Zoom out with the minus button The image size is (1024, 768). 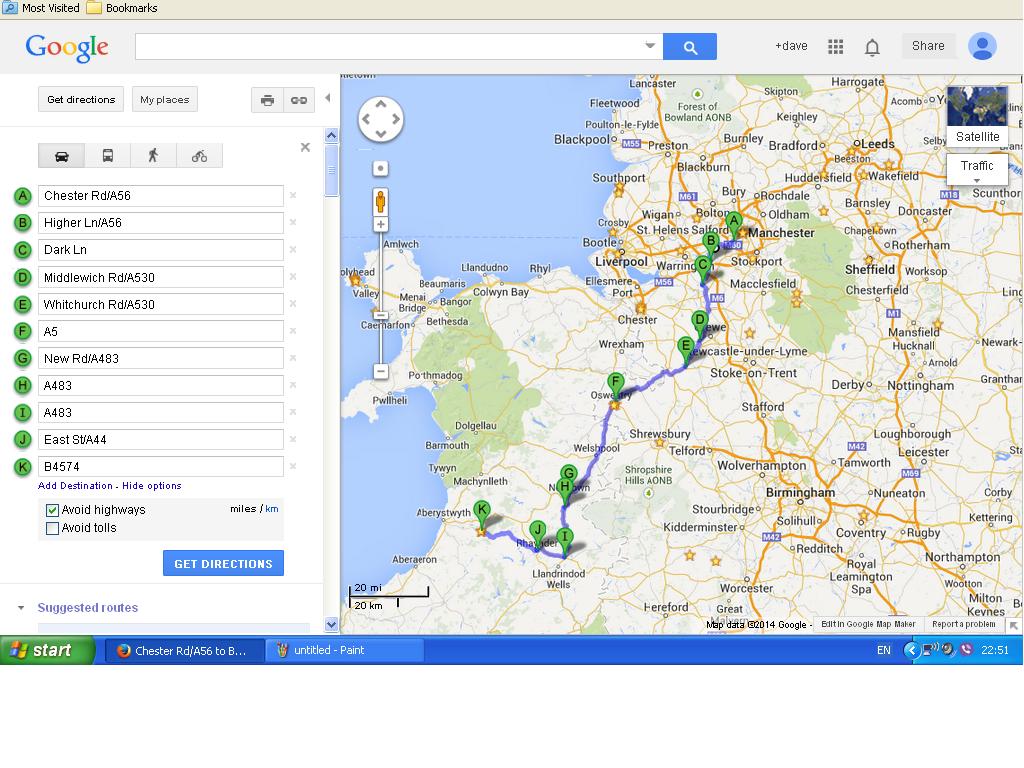point(380,372)
